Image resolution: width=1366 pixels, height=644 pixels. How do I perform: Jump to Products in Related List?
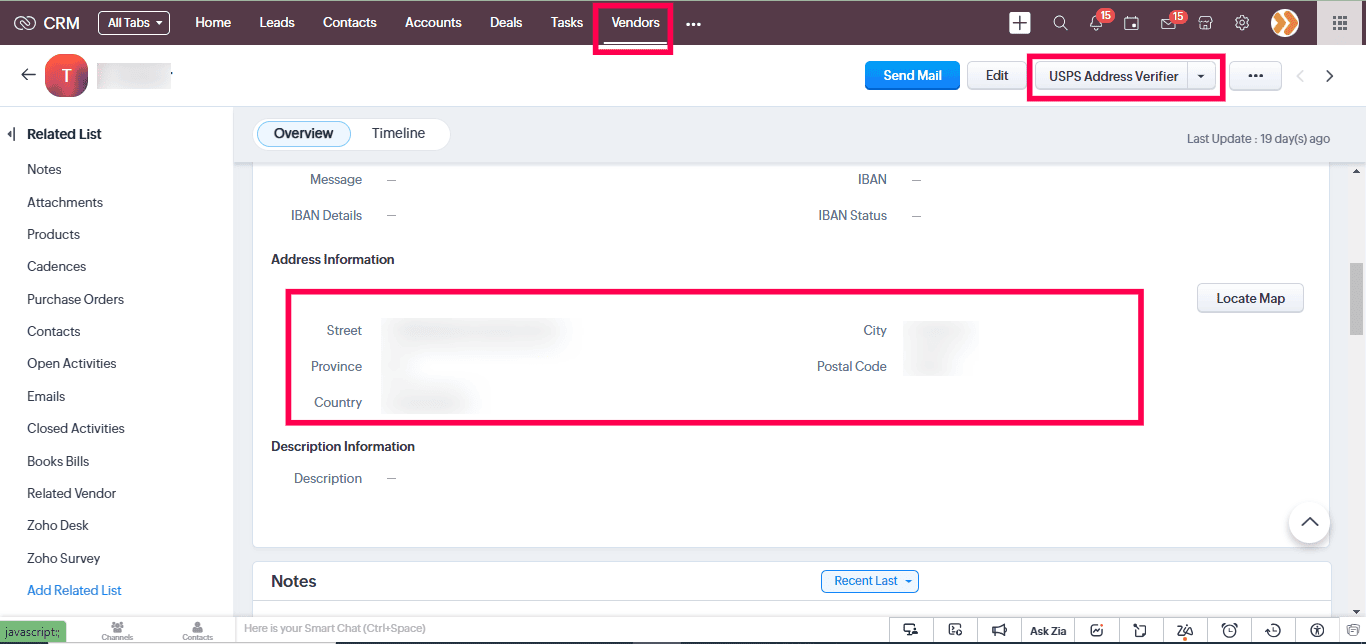53,234
